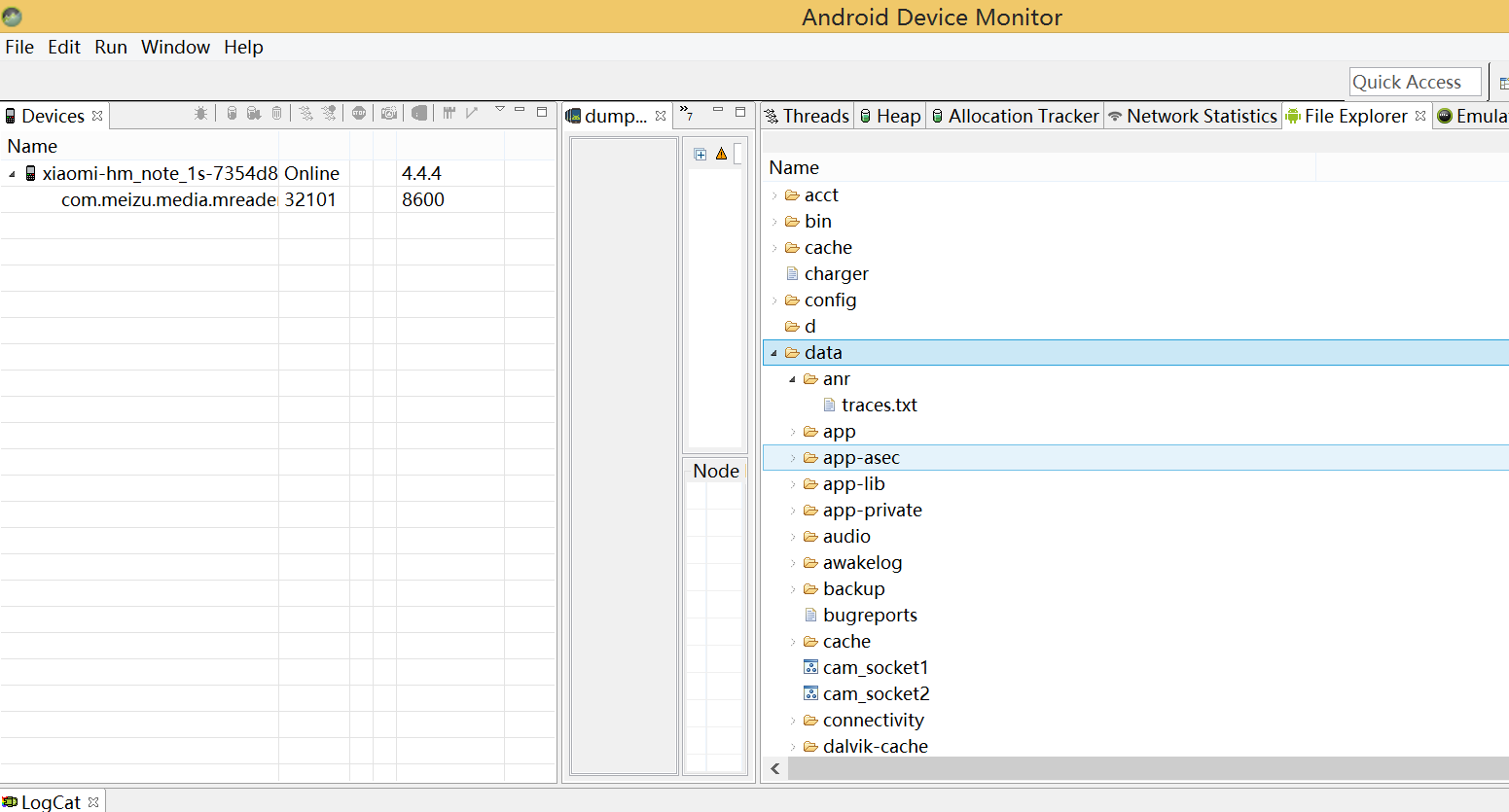Close the File Explorer tab
Image resolution: width=1509 pixels, height=812 pixels.
tap(1420, 116)
